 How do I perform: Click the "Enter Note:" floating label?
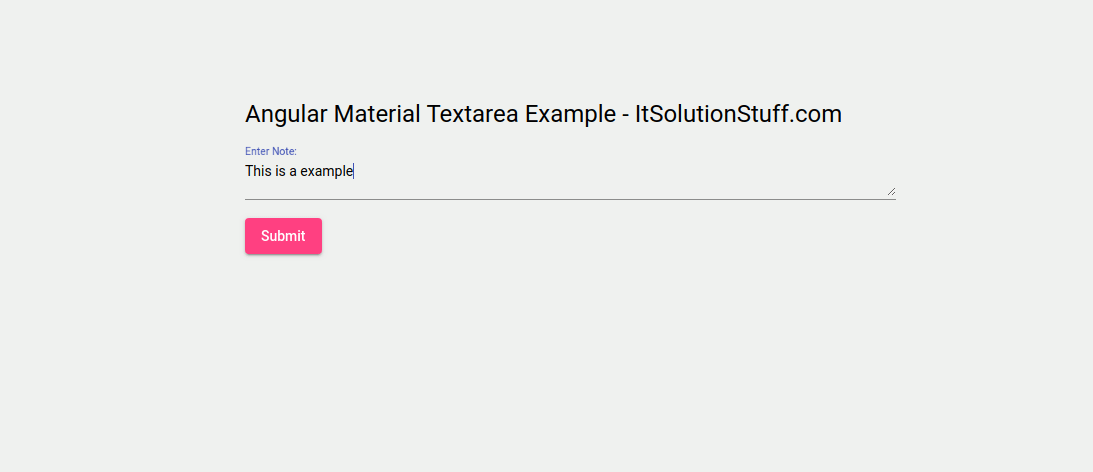coord(271,151)
